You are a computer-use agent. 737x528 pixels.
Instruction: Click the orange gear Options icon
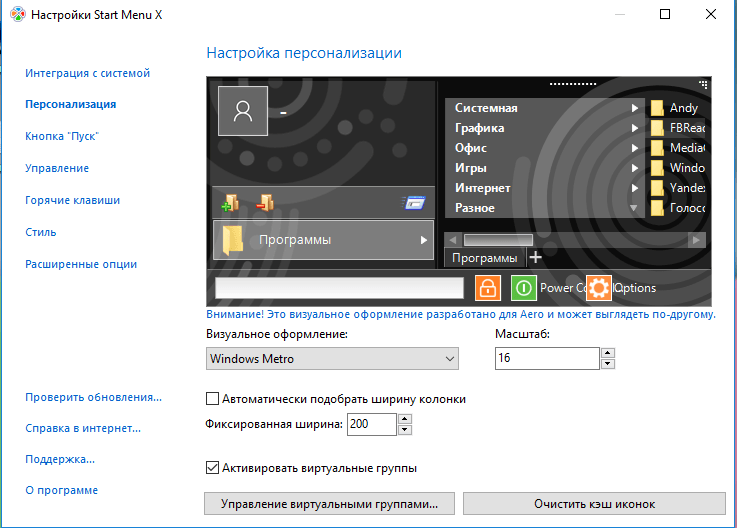(x=599, y=288)
